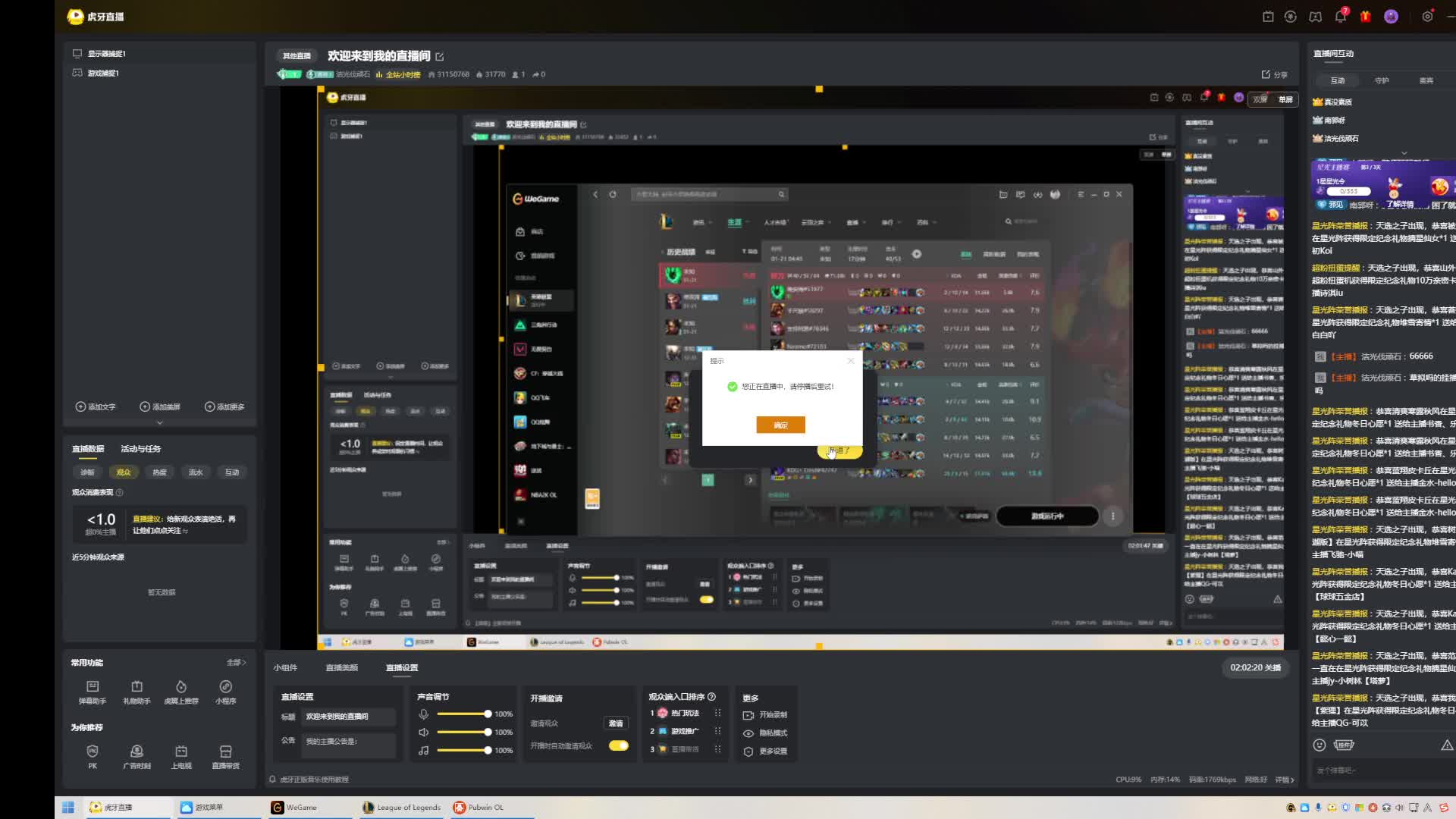Screen dimensions: 1456x819
Task: Expand 详情 details in status bar
Action: click(x=1285, y=780)
